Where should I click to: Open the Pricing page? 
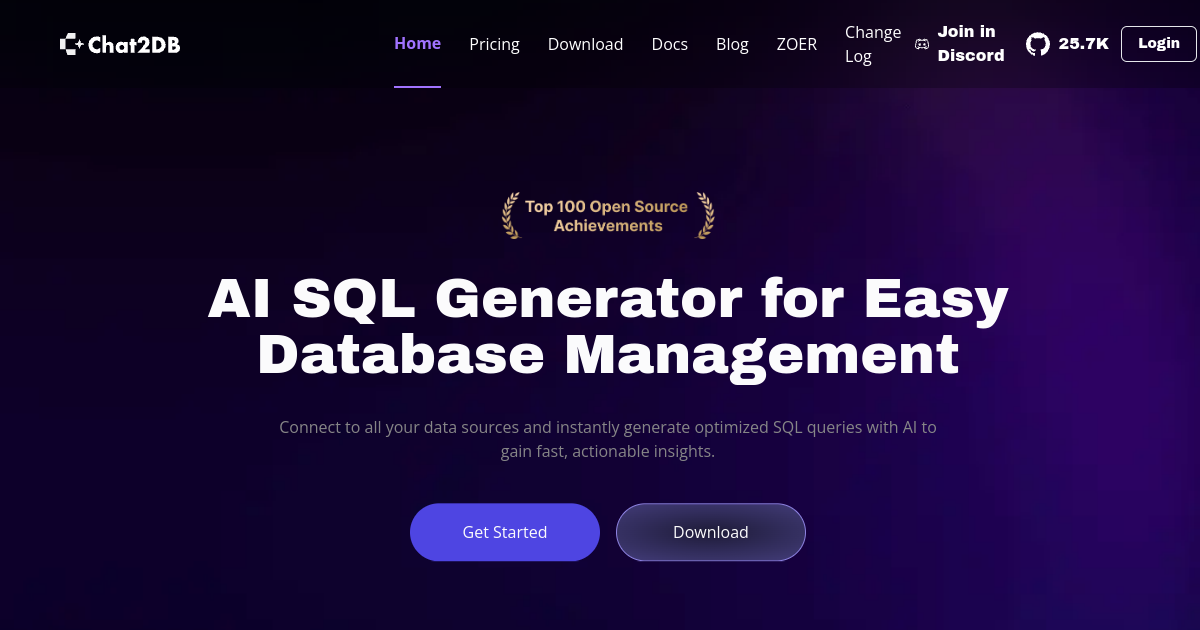point(494,44)
